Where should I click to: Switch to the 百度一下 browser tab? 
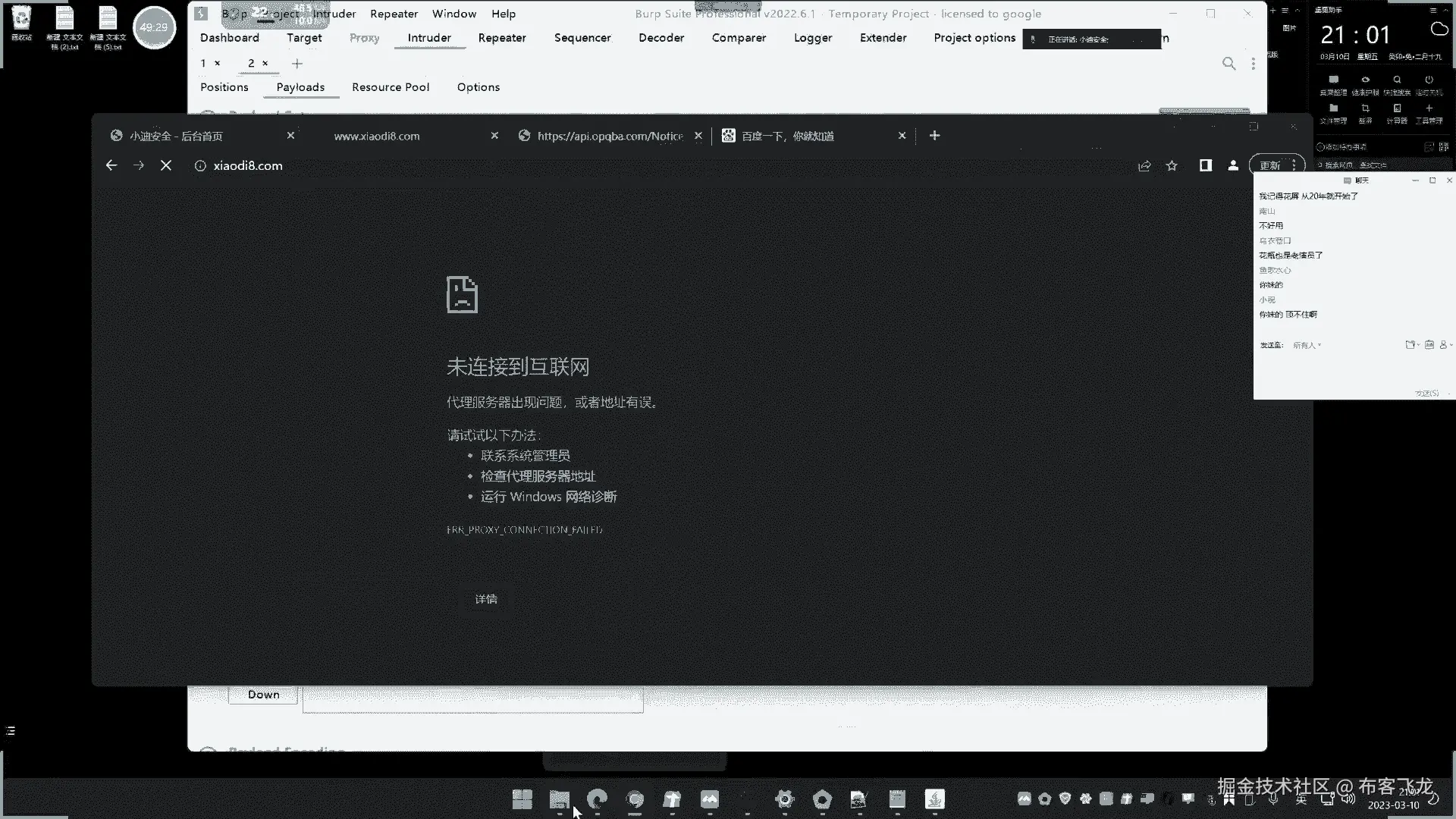pyautogui.click(x=789, y=136)
